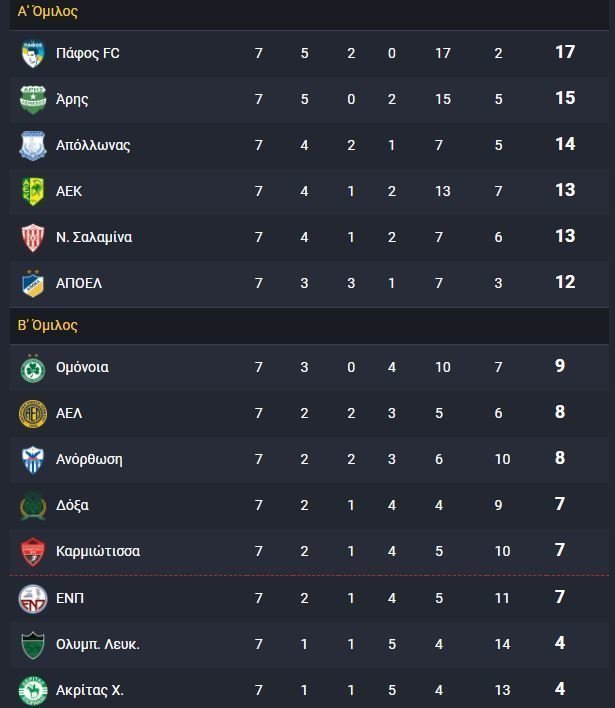Screen dimensions: 615x708
Task: Open the Πάφος FC team name link
Action: point(88,53)
